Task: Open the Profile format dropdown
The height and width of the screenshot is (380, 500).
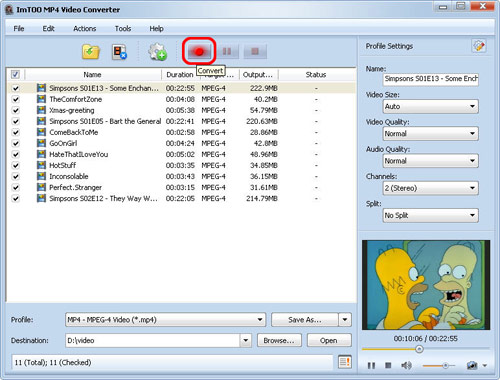Action: pyautogui.click(x=165, y=320)
